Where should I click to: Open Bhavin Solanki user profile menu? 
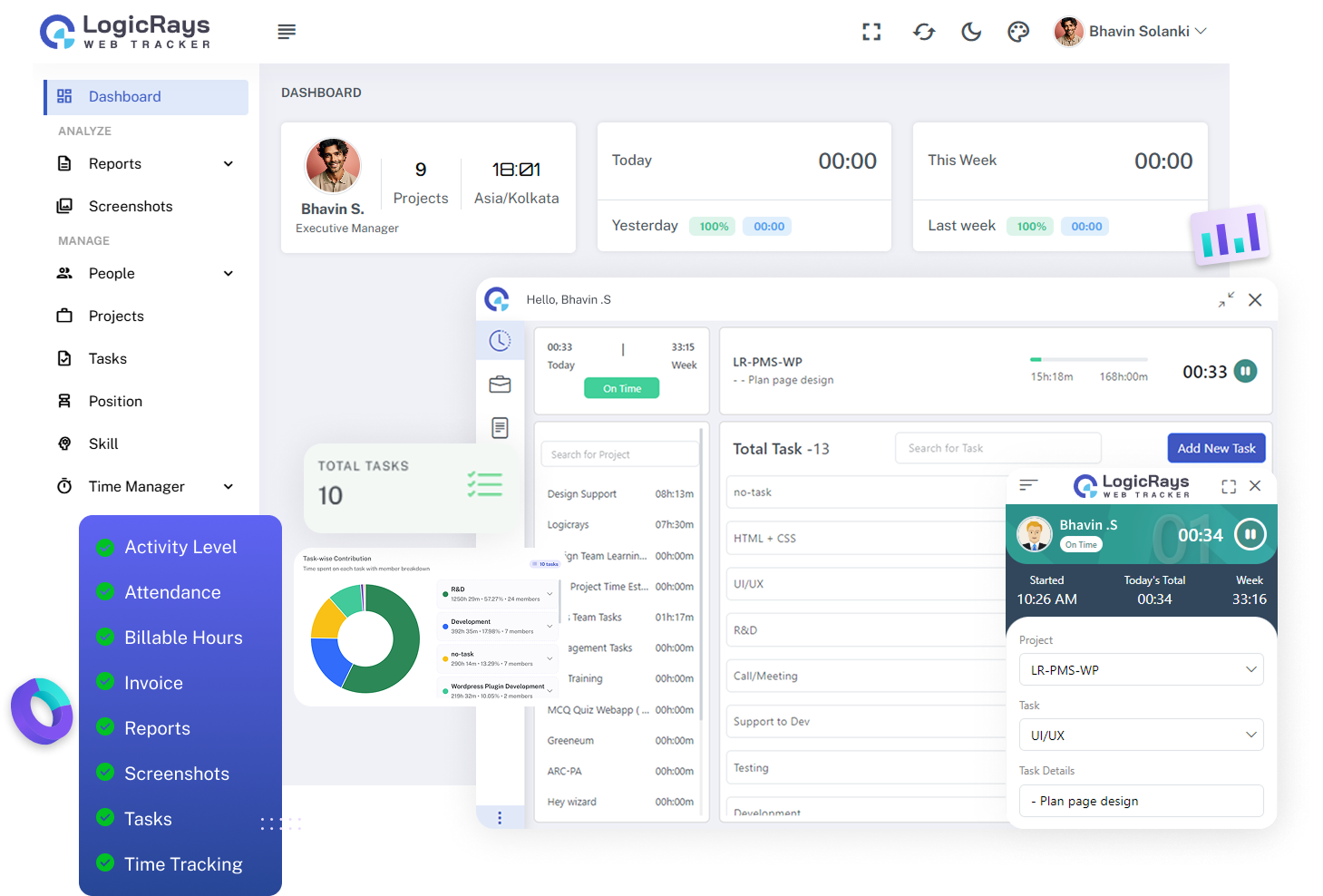[1131, 32]
